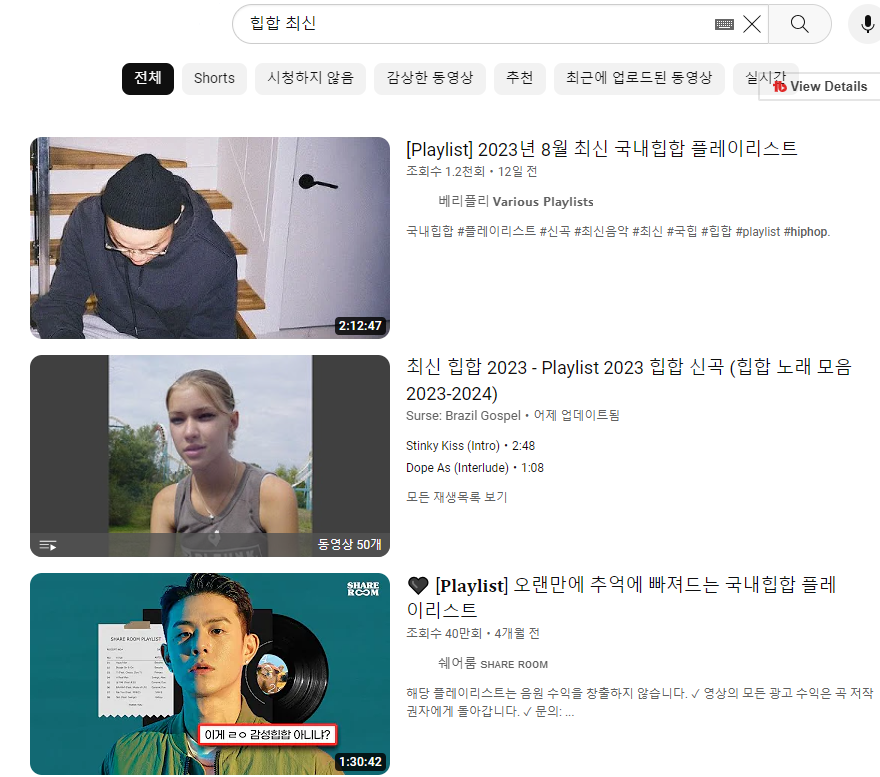Screen dimensions: 880x777
Task: Open the 2023년 8월 국내힙합 playlist video title
Action: tap(600, 148)
